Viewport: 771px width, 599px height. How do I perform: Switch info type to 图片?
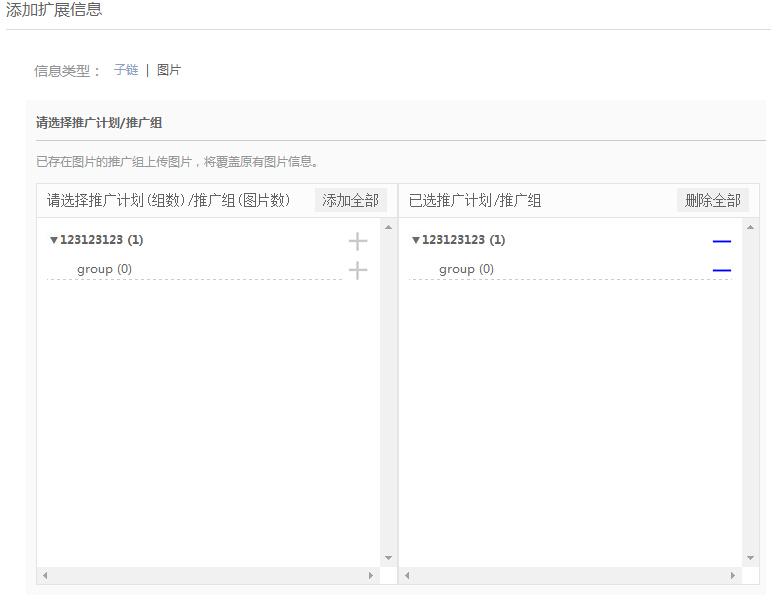(x=169, y=70)
